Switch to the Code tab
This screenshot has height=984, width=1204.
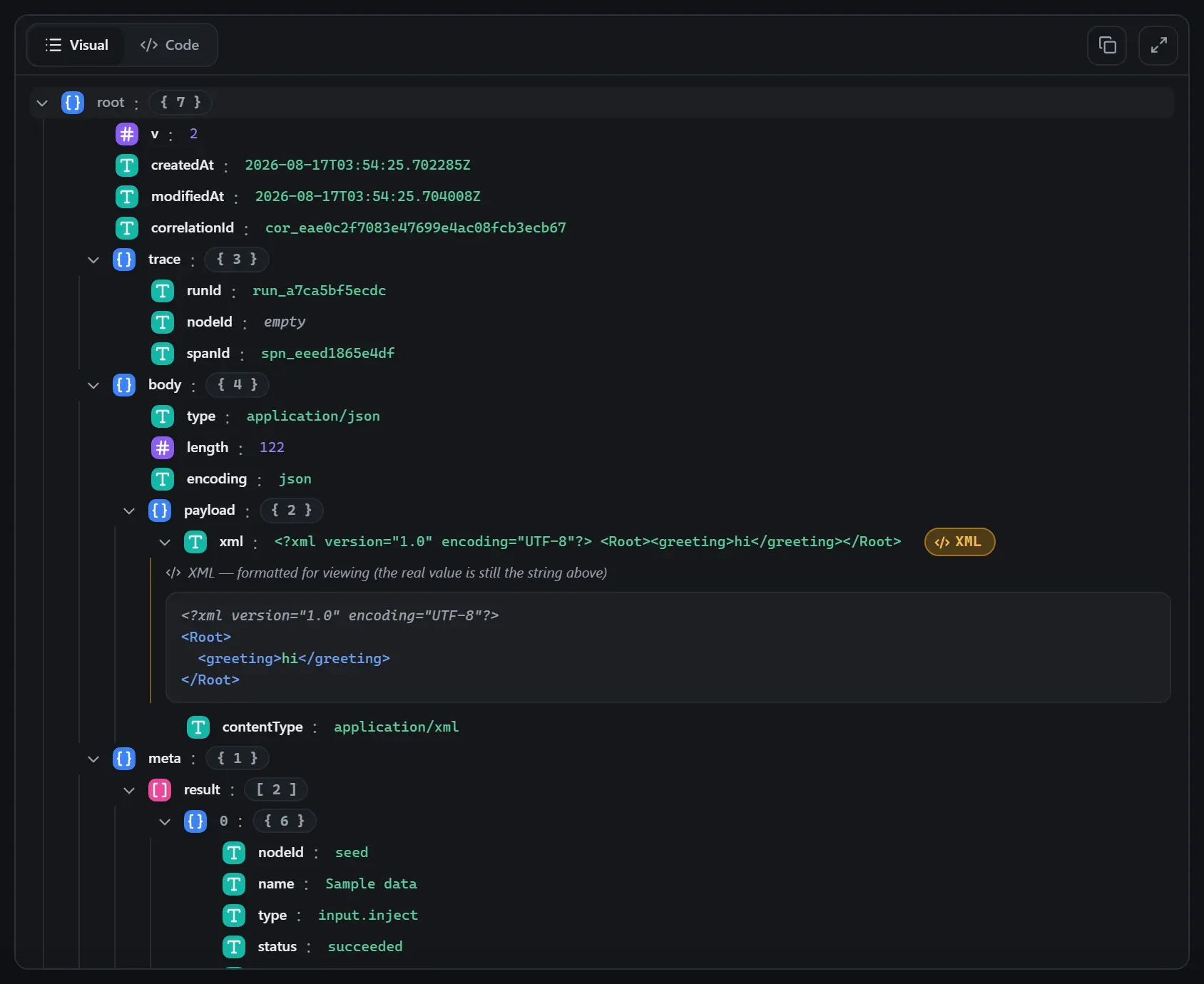(170, 45)
